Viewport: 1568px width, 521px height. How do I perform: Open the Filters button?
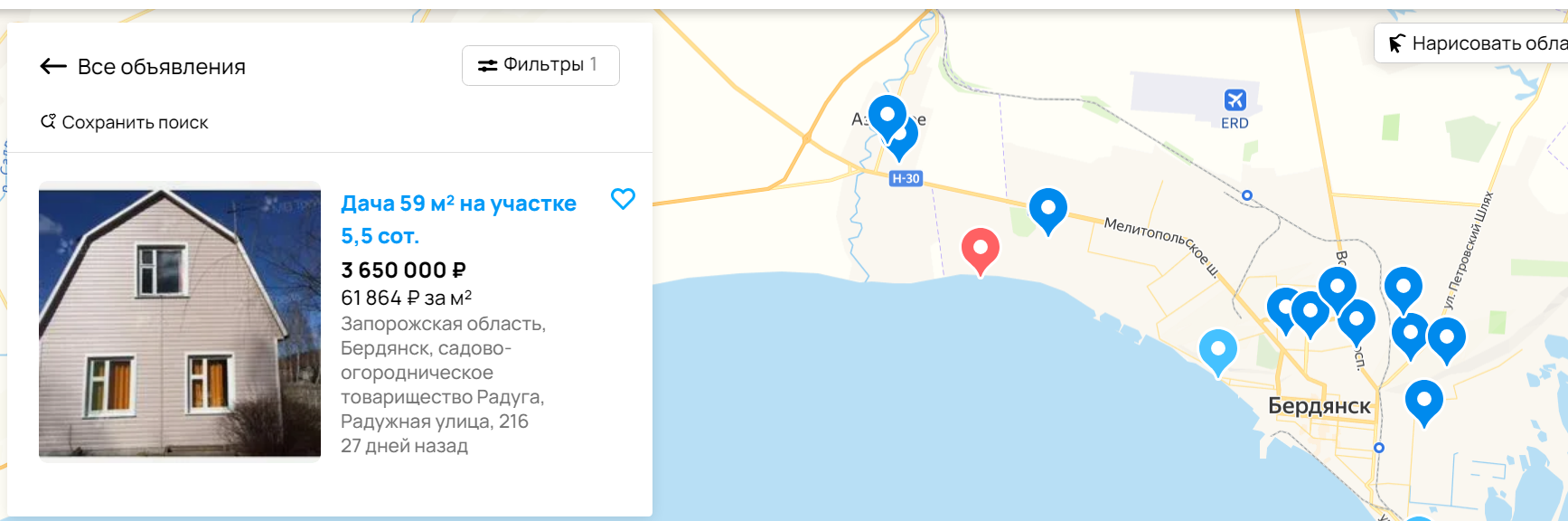tap(540, 65)
